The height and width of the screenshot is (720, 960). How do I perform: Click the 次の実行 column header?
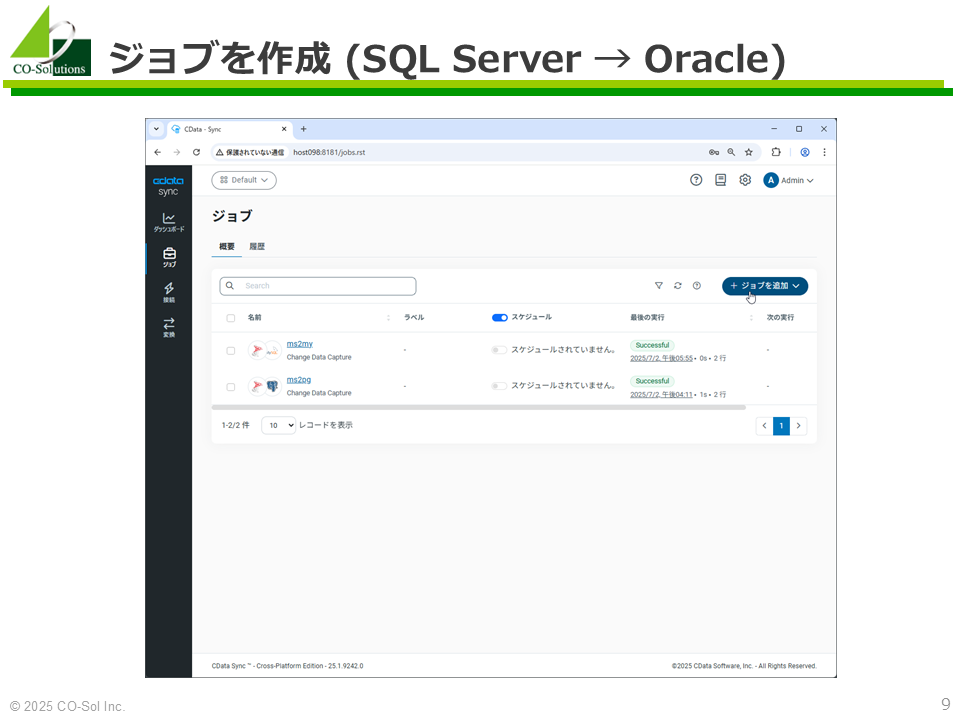780,318
